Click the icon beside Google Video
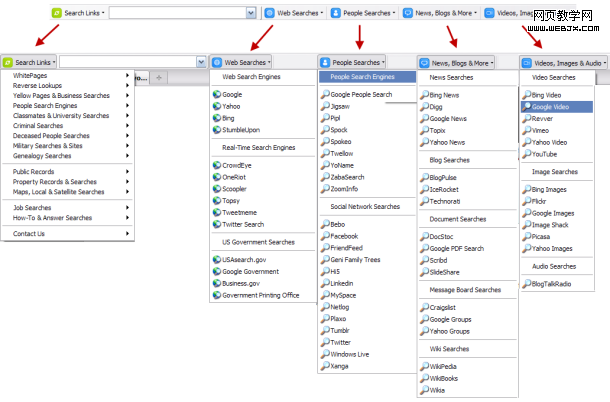This screenshot has width=610, height=402. [x=526, y=106]
